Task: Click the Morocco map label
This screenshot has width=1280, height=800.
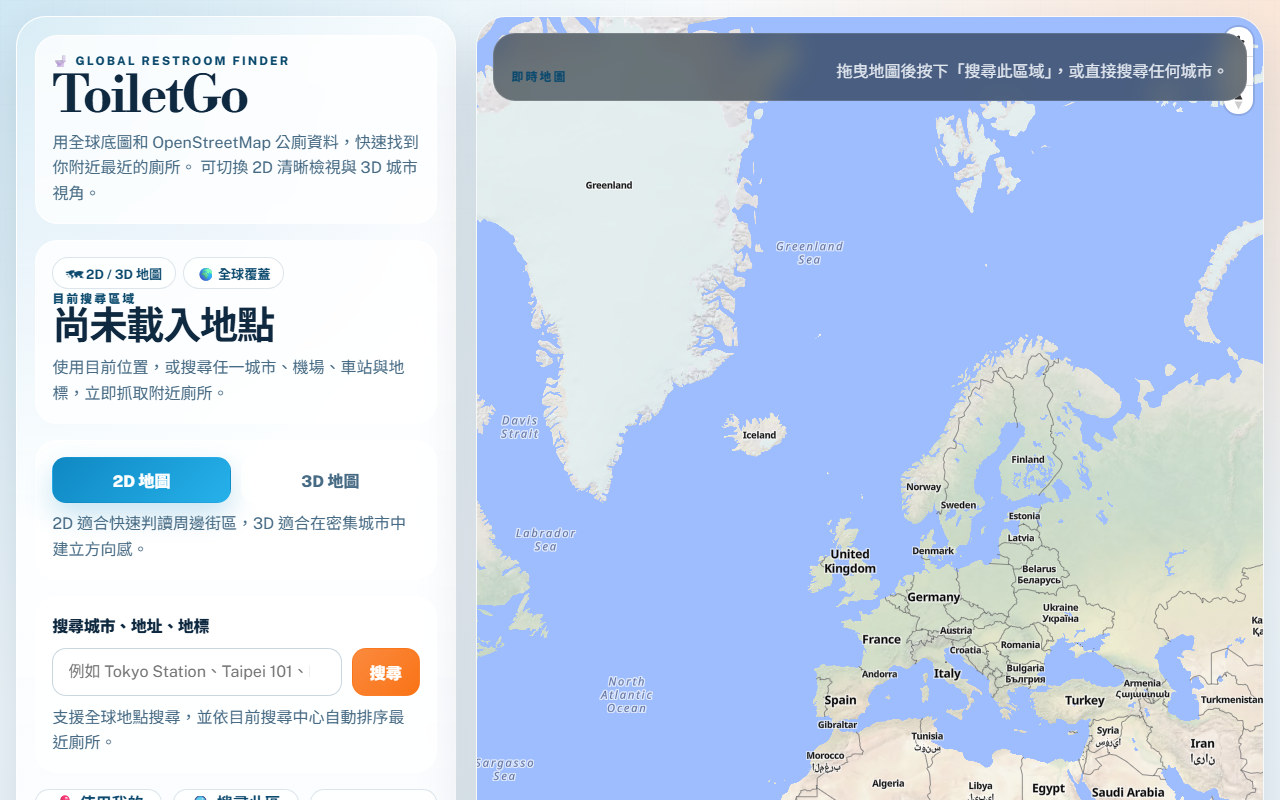Action: pos(826,761)
